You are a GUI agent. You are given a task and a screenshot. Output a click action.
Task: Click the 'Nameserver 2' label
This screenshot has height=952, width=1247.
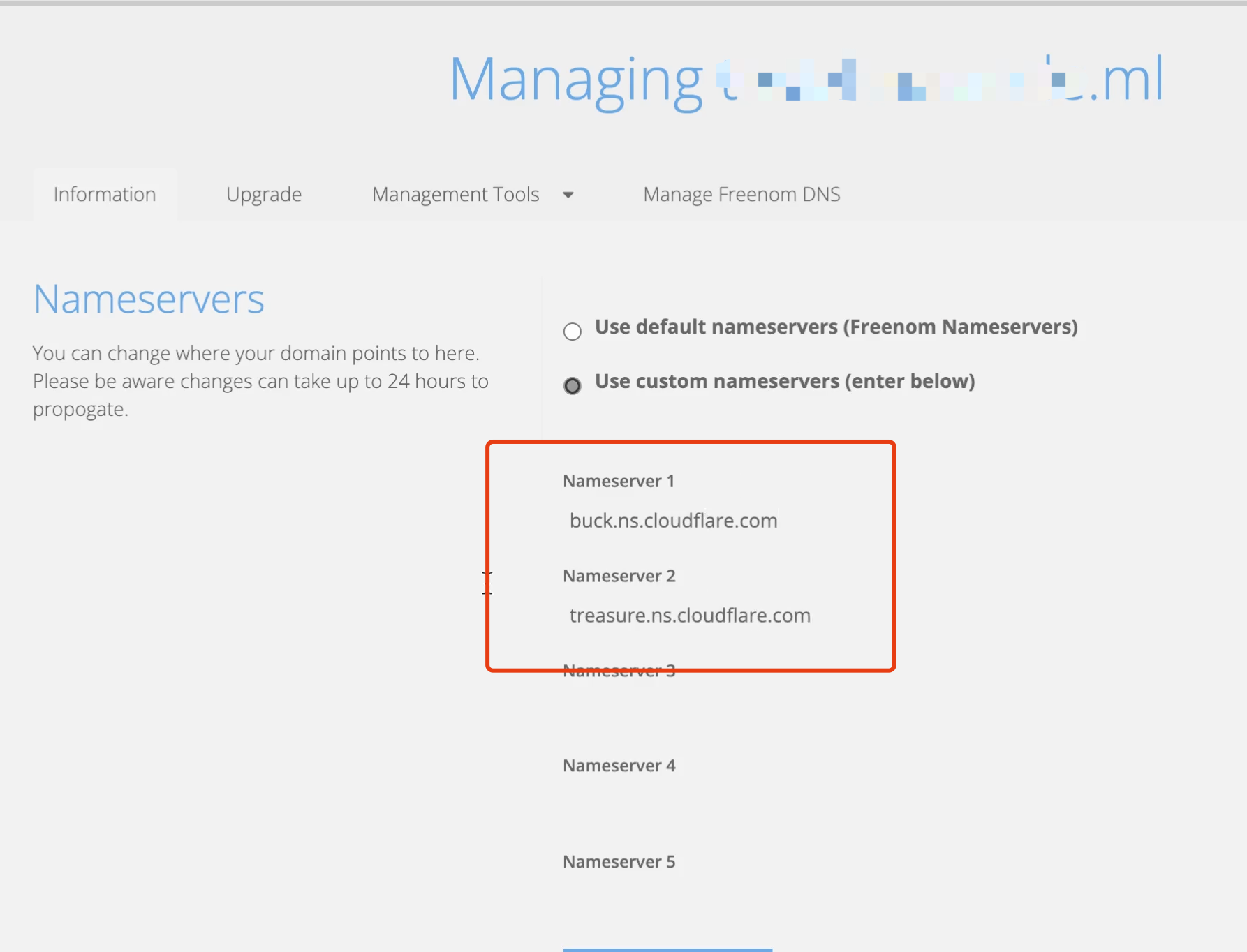point(619,576)
